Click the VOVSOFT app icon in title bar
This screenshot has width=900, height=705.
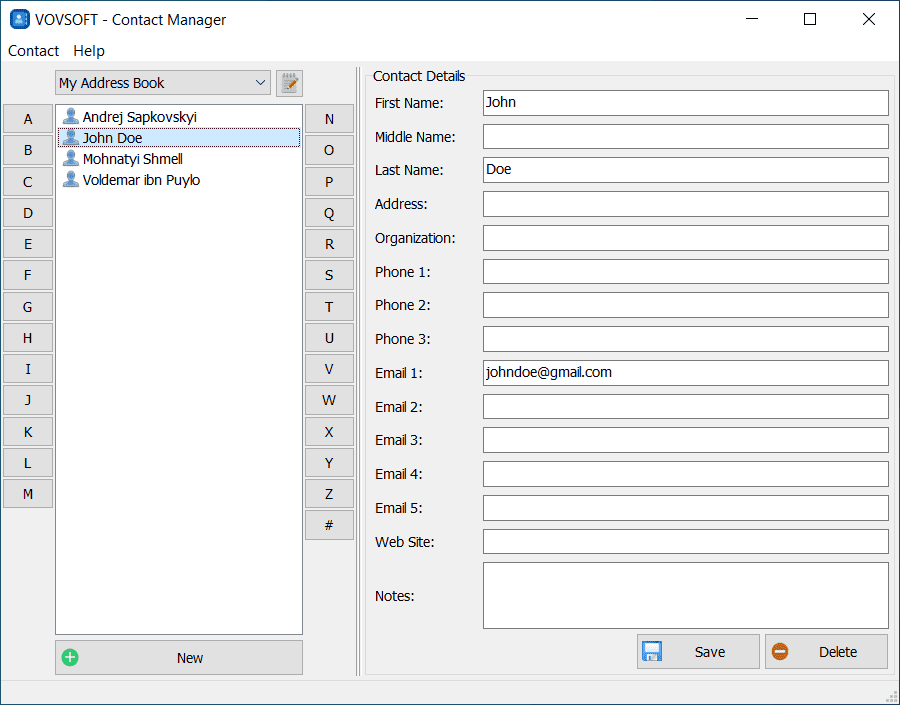pyautogui.click(x=19, y=19)
